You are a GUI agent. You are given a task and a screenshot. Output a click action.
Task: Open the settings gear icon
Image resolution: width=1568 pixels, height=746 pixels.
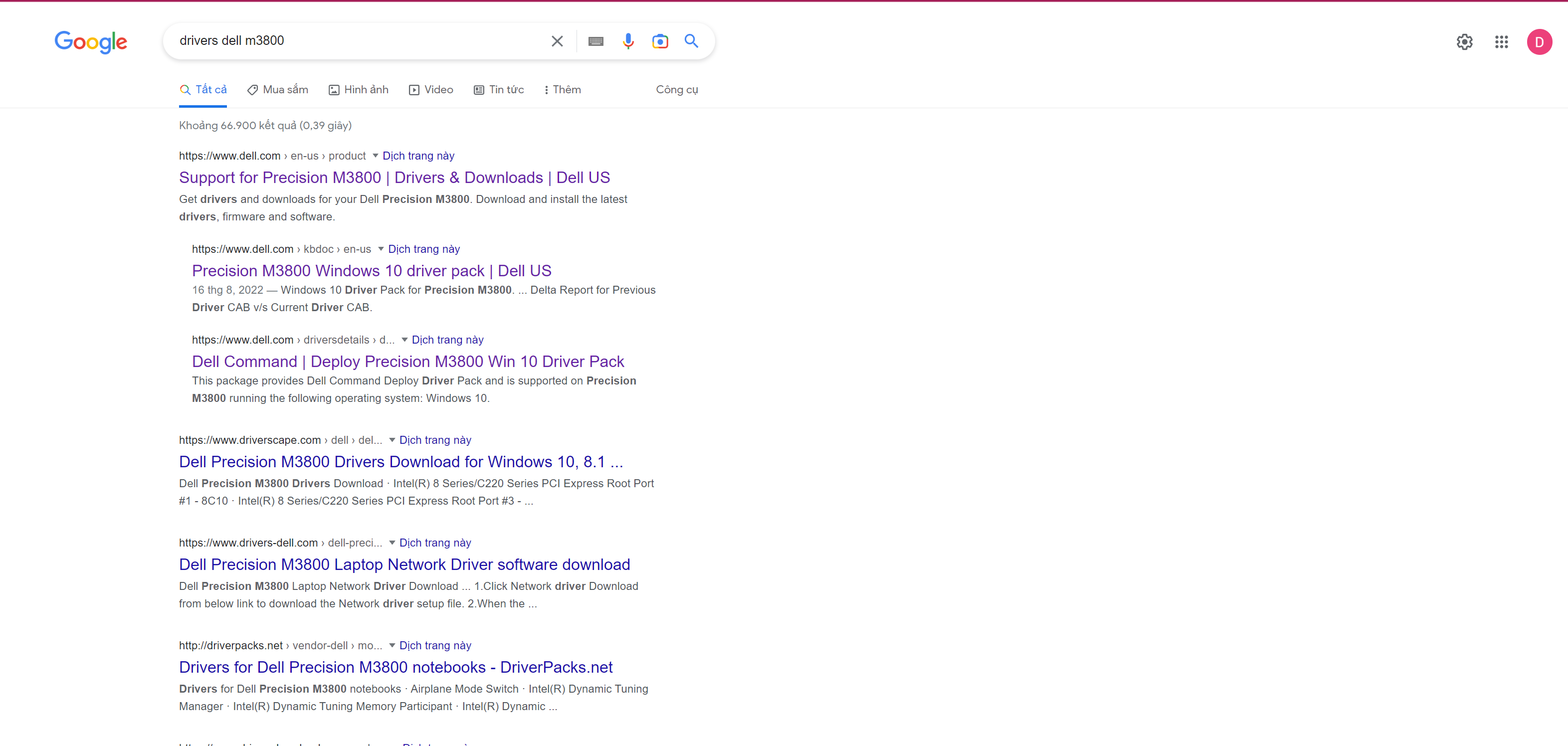click(x=1465, y=41)
